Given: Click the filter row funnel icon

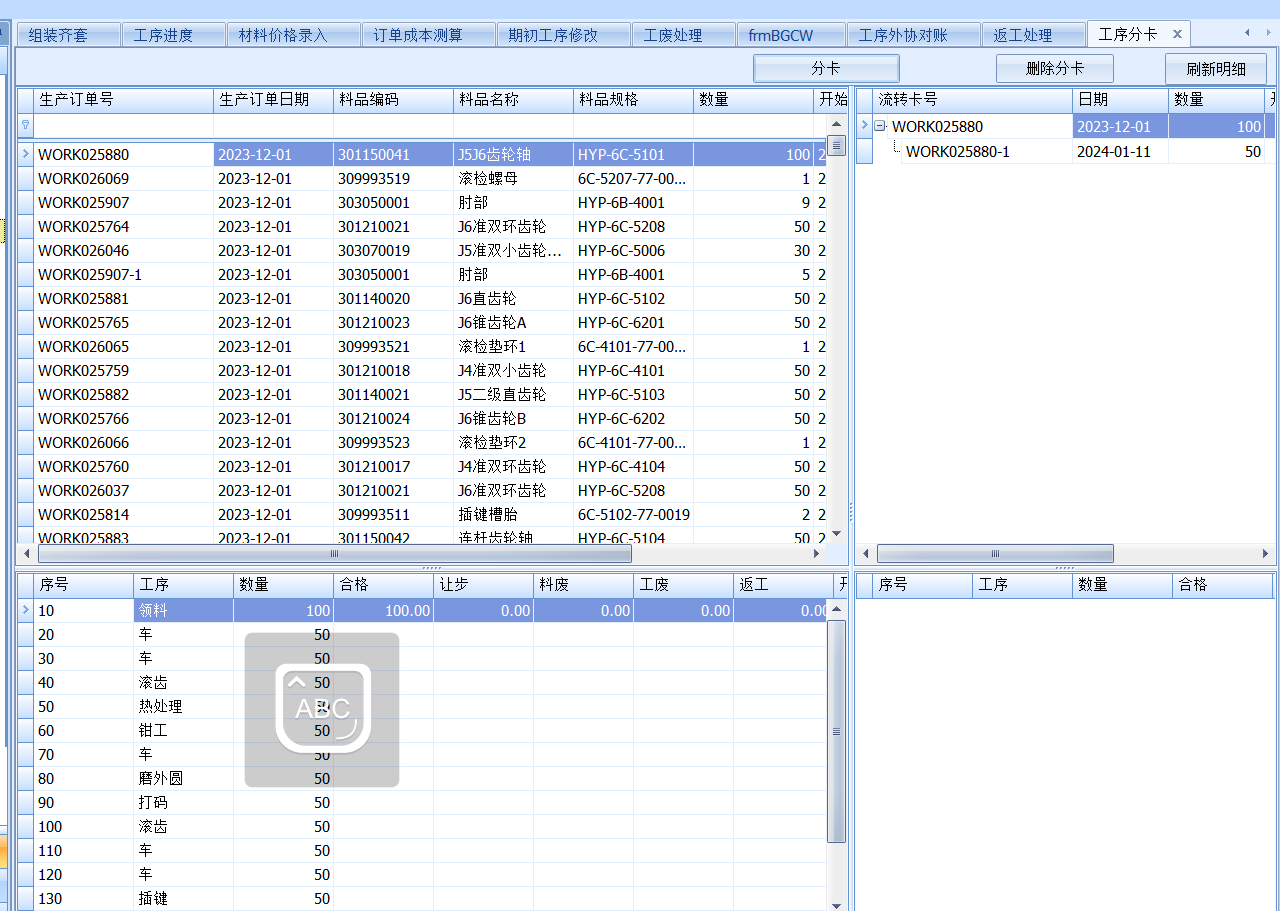Looking at the screenshot, I should pos(25,126).
